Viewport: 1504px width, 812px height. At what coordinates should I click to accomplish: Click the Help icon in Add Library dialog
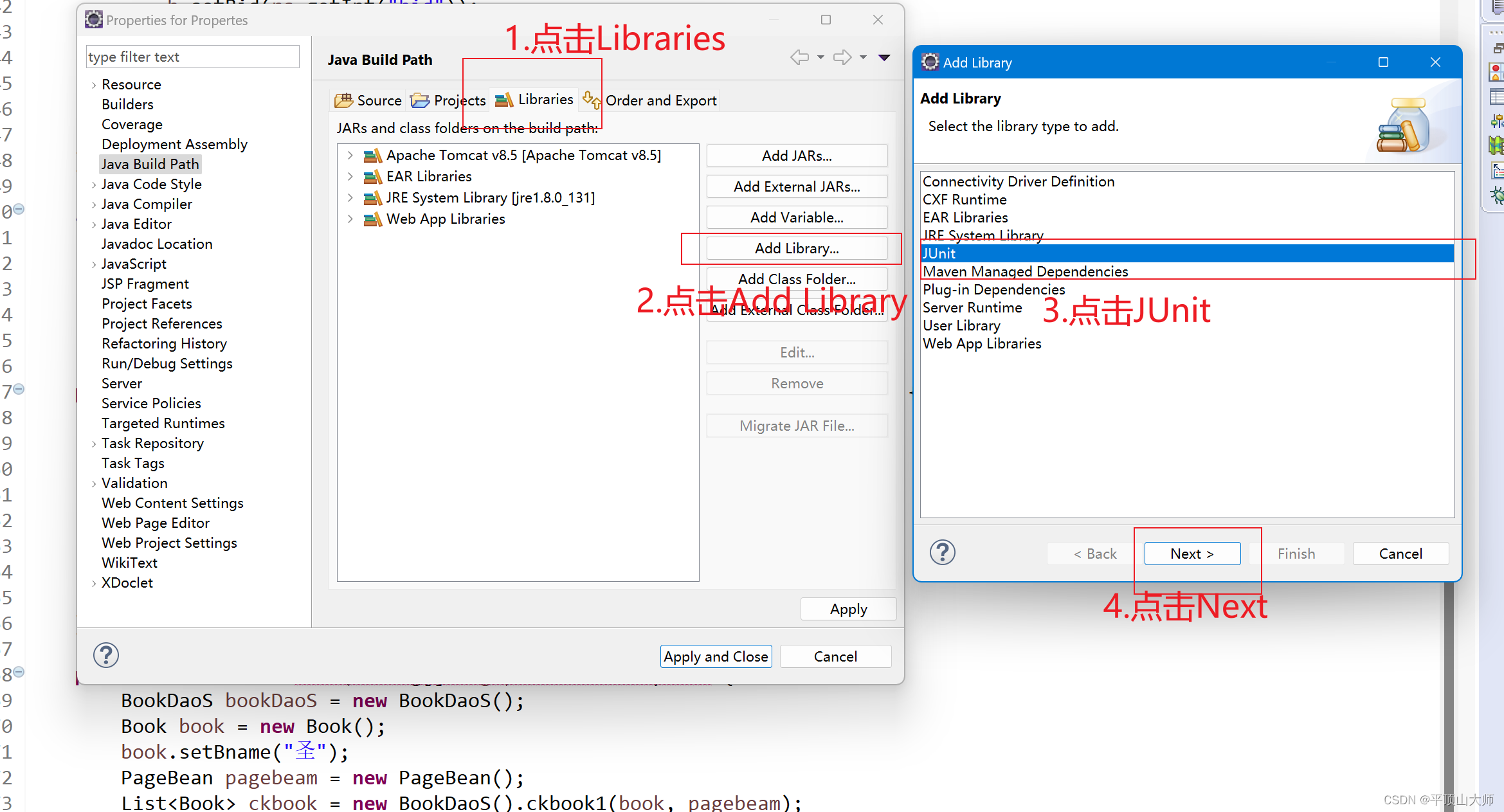[x=942, y=552]
